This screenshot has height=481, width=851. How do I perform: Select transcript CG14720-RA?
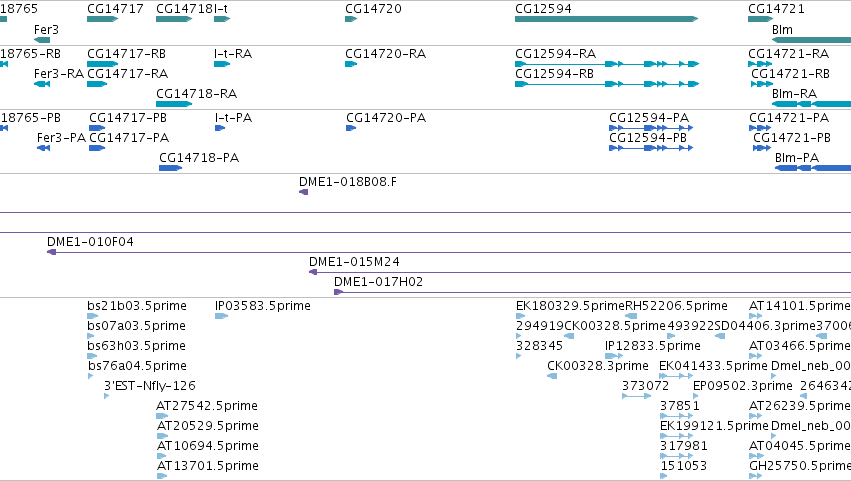(x=385, y=54)
